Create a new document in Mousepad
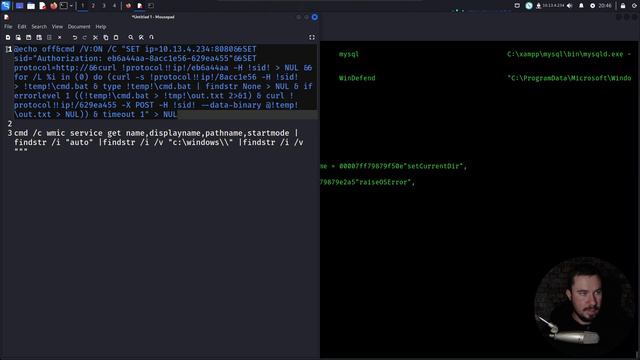Image resolution: width=640 pixels, height=360 pixels. coord(8,38)
